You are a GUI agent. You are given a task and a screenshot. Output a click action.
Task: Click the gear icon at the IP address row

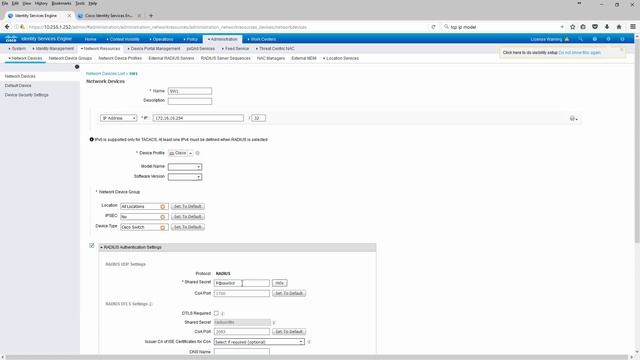(573, 118)
